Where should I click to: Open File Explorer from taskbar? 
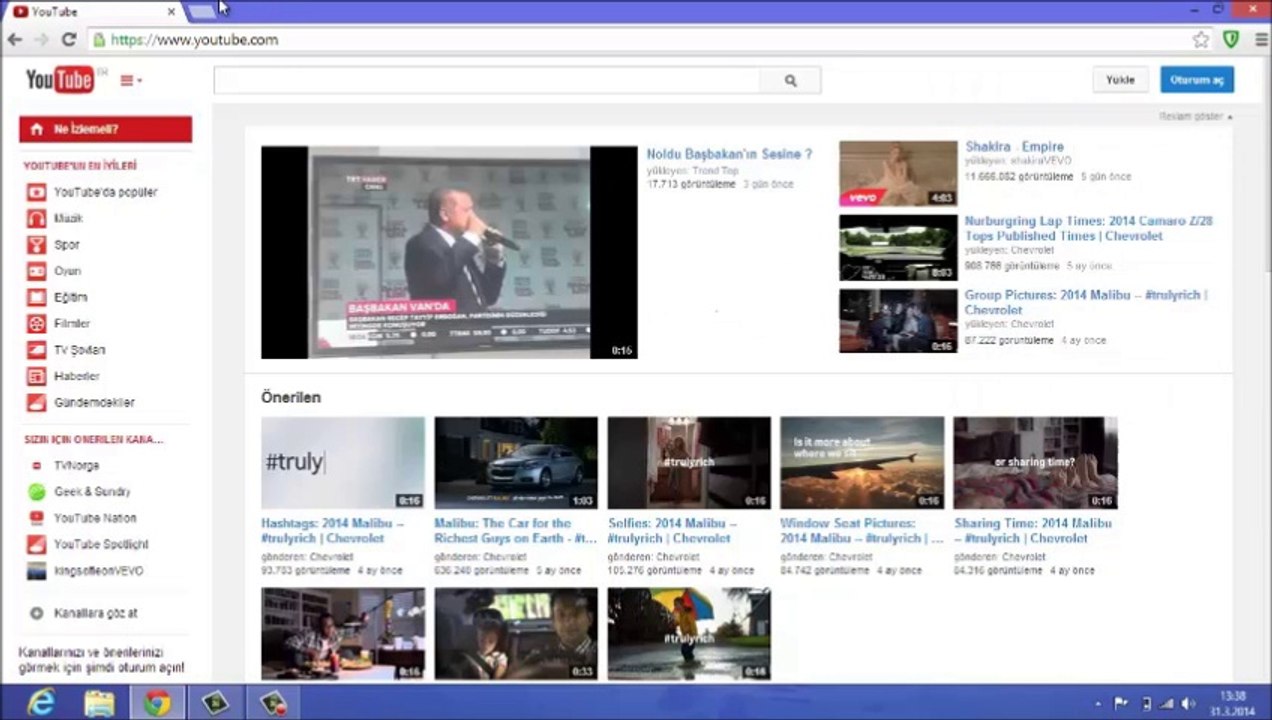tap(99, 703)
